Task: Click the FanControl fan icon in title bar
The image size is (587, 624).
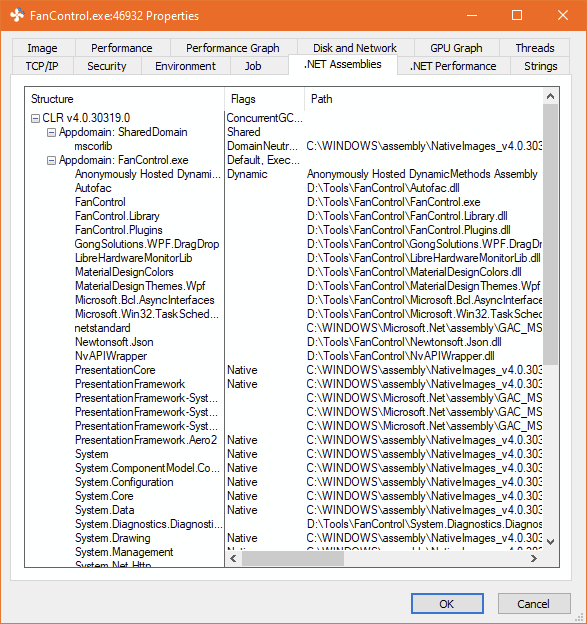Action: [17, 15]
